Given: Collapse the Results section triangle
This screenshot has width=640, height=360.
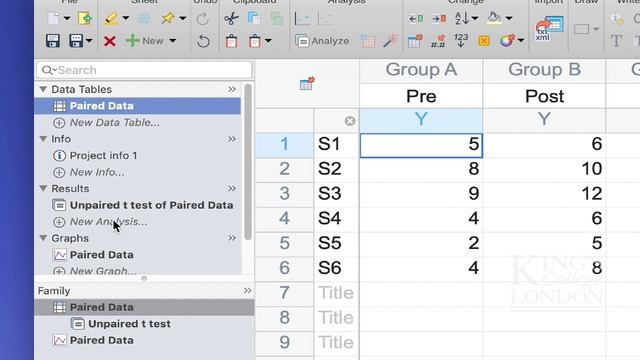Looking at the screenshot, I should [43, 188].
